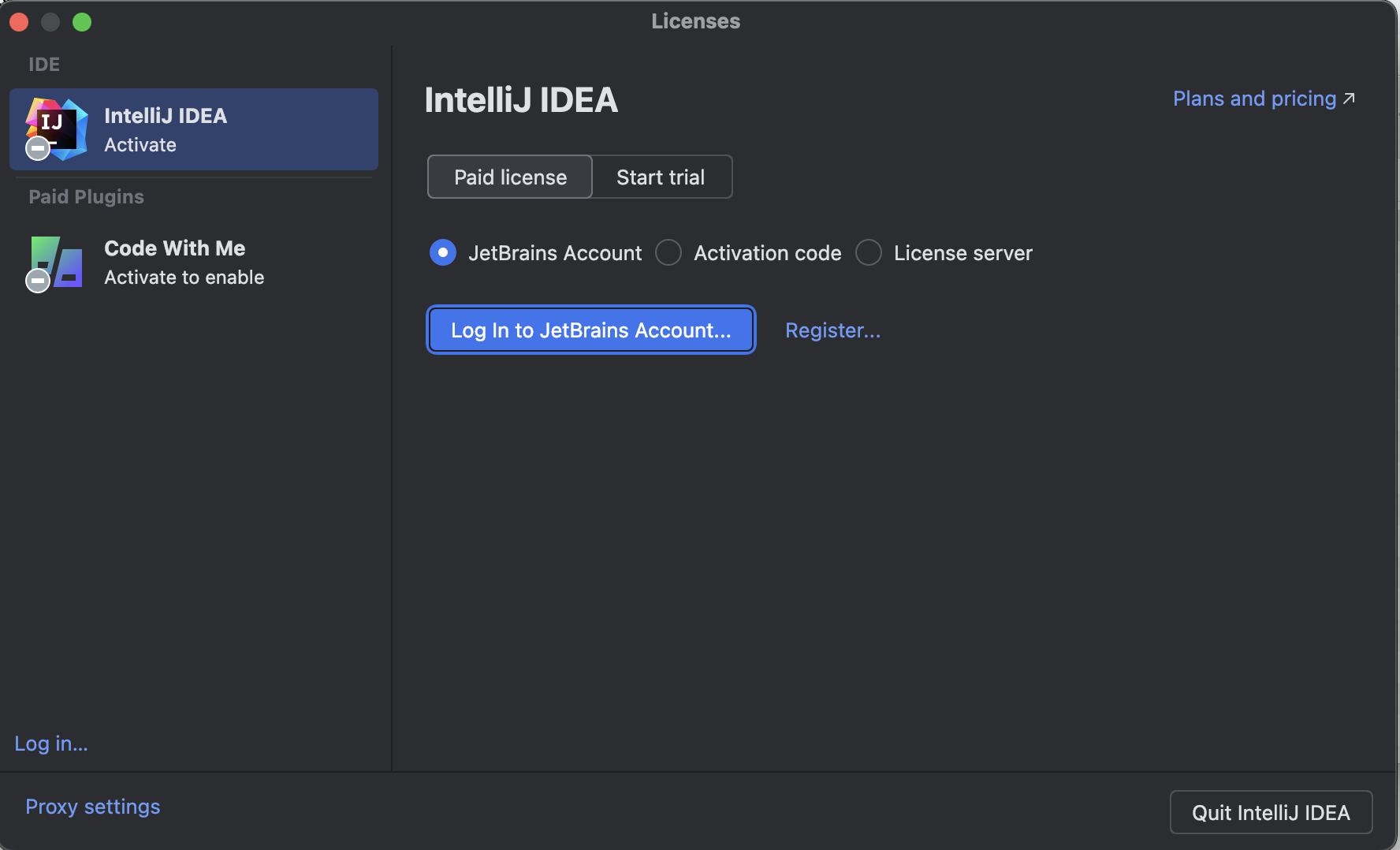1400x850 pixels.
Task: Click the Paid Plugins section label
Action: [x=87, y=197]
